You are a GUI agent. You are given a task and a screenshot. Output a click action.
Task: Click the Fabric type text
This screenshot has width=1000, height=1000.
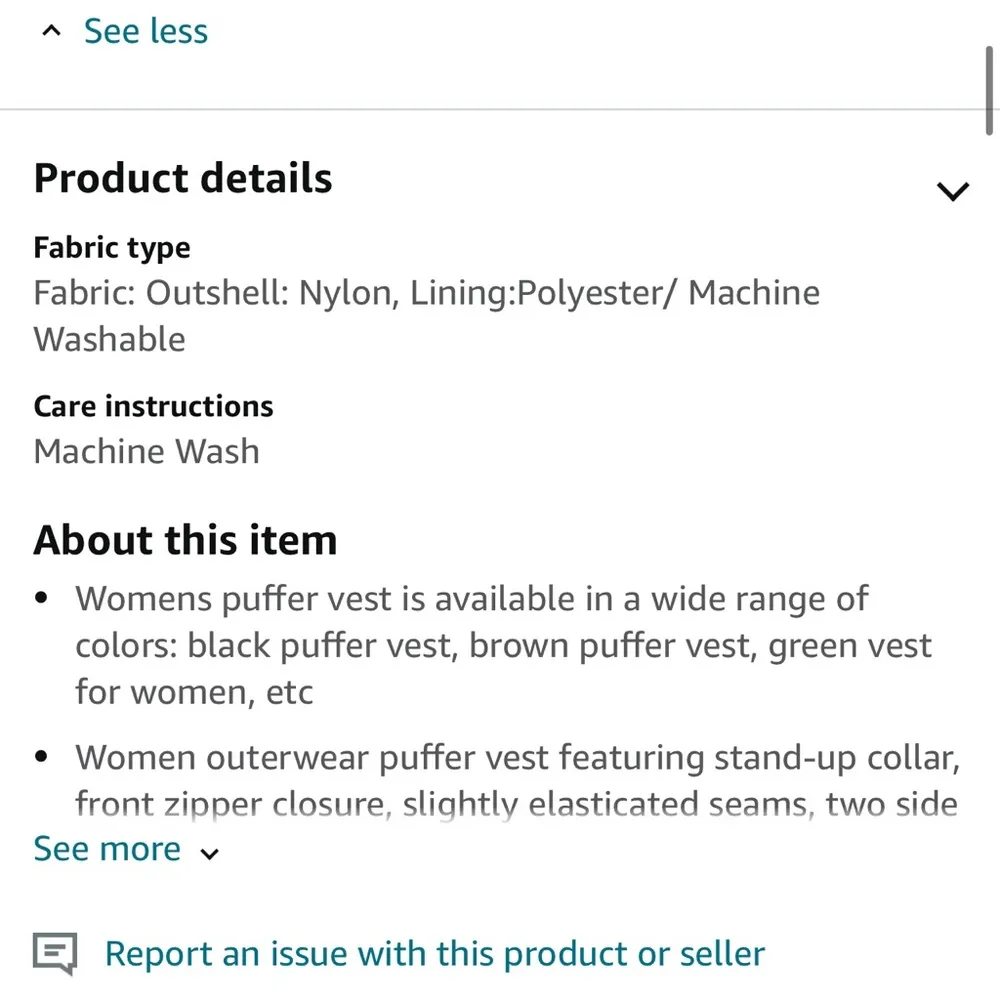[112, 247]
